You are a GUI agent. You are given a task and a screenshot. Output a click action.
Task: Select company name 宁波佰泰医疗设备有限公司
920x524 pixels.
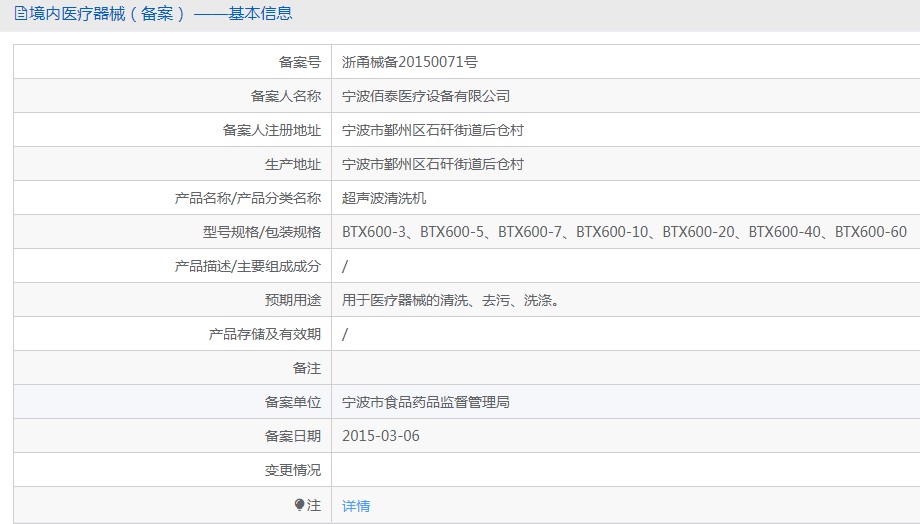tap(426, 96)
